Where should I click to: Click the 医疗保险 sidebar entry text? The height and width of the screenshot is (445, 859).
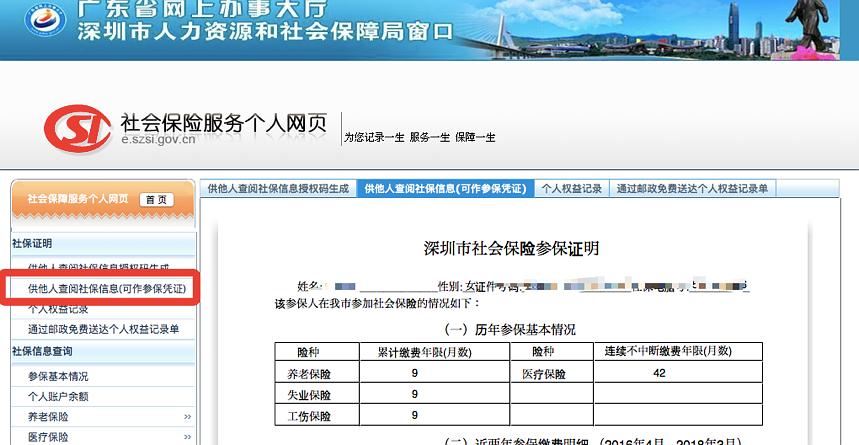[x=48, y=437]
